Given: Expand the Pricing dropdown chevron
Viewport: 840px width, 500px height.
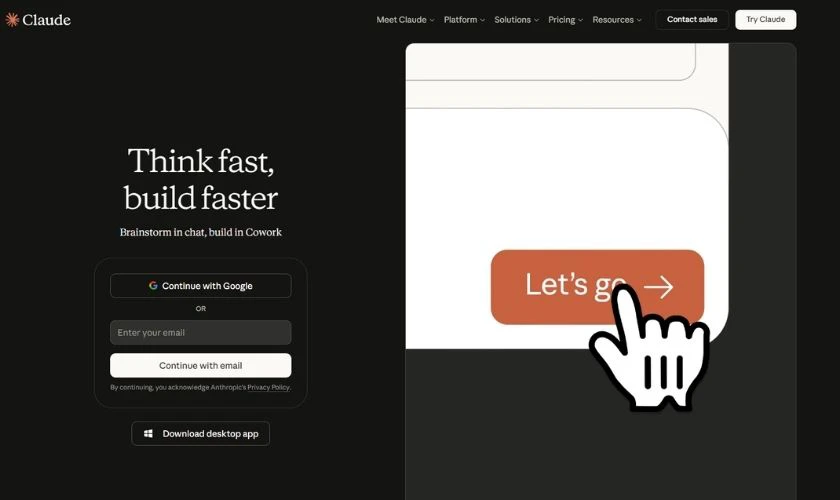Looking at the screenshot, I should coord(580,20).
